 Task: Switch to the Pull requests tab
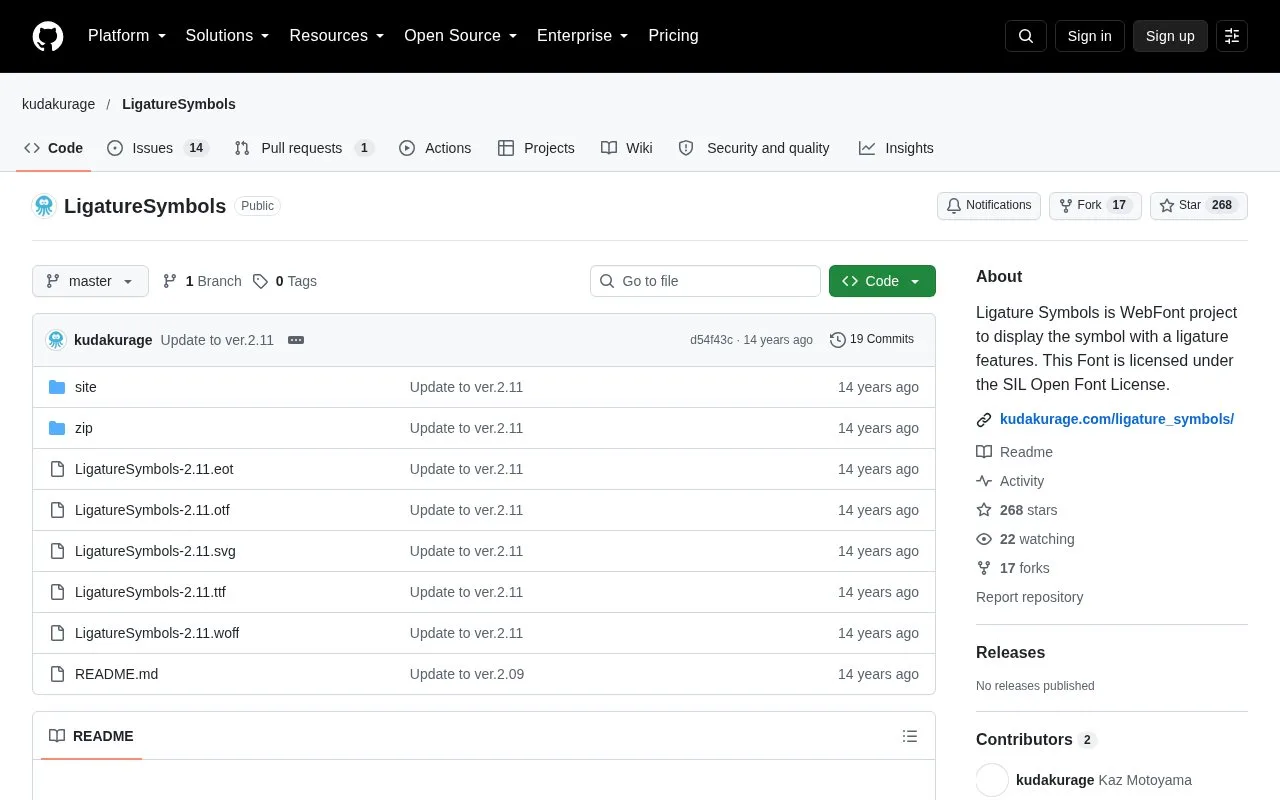(304, 148)
